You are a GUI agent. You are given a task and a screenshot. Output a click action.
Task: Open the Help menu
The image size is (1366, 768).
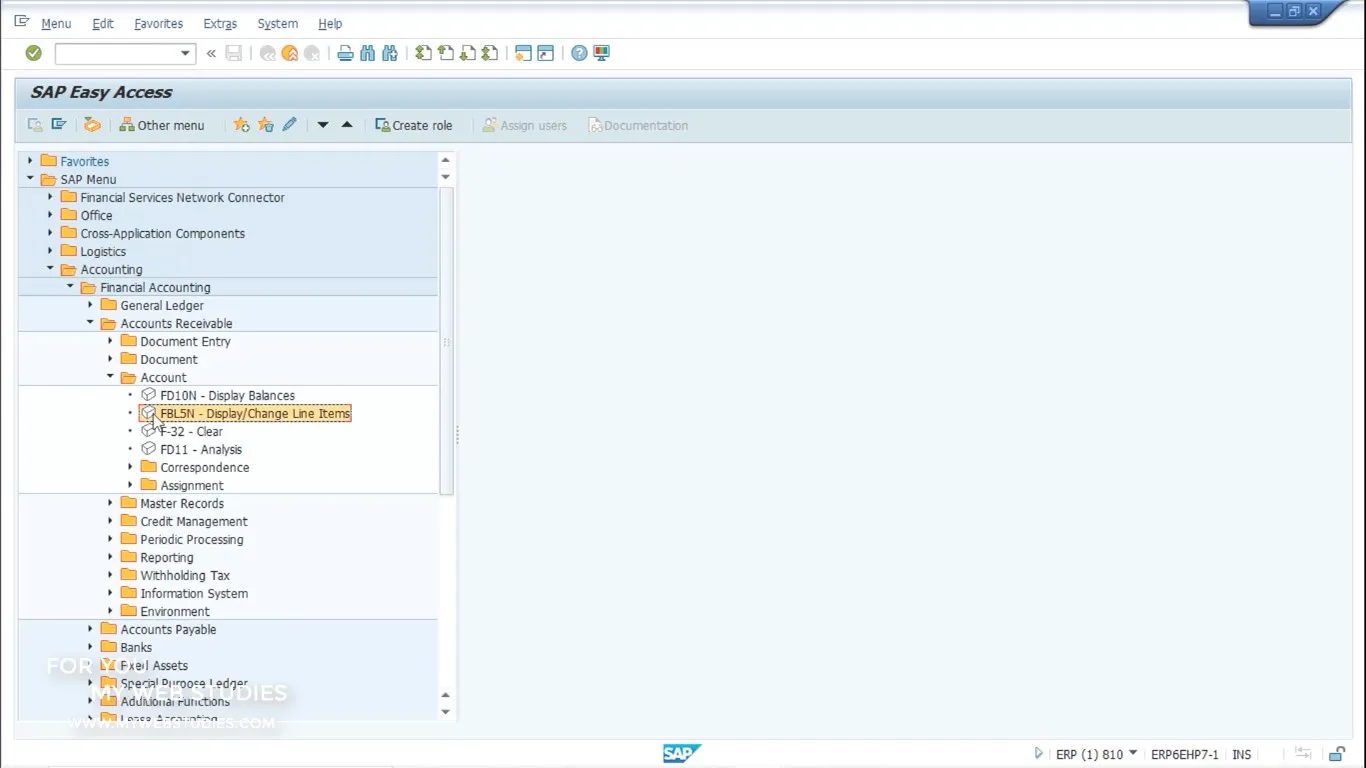tap(330, 23)
